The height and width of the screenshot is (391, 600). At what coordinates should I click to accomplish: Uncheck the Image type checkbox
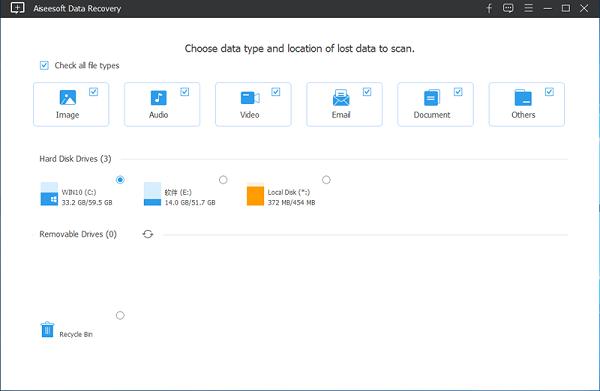[x=93, y=92]
